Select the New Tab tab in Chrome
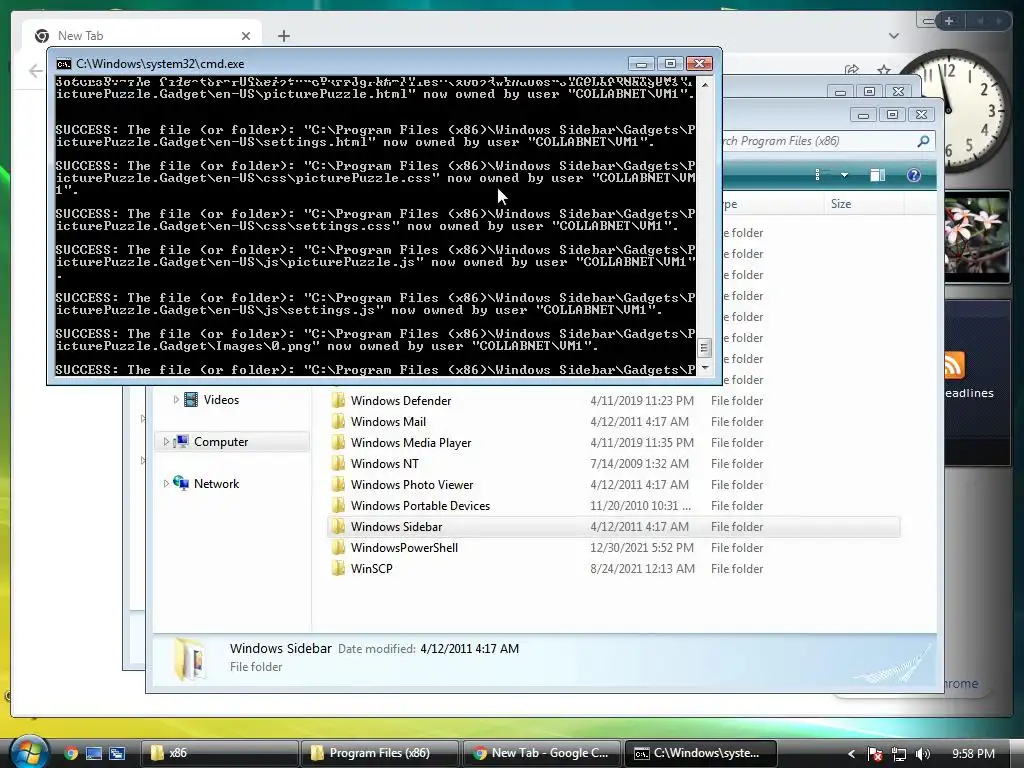Viewport: 1024px width, 768px height. click(x=142, y=36)
